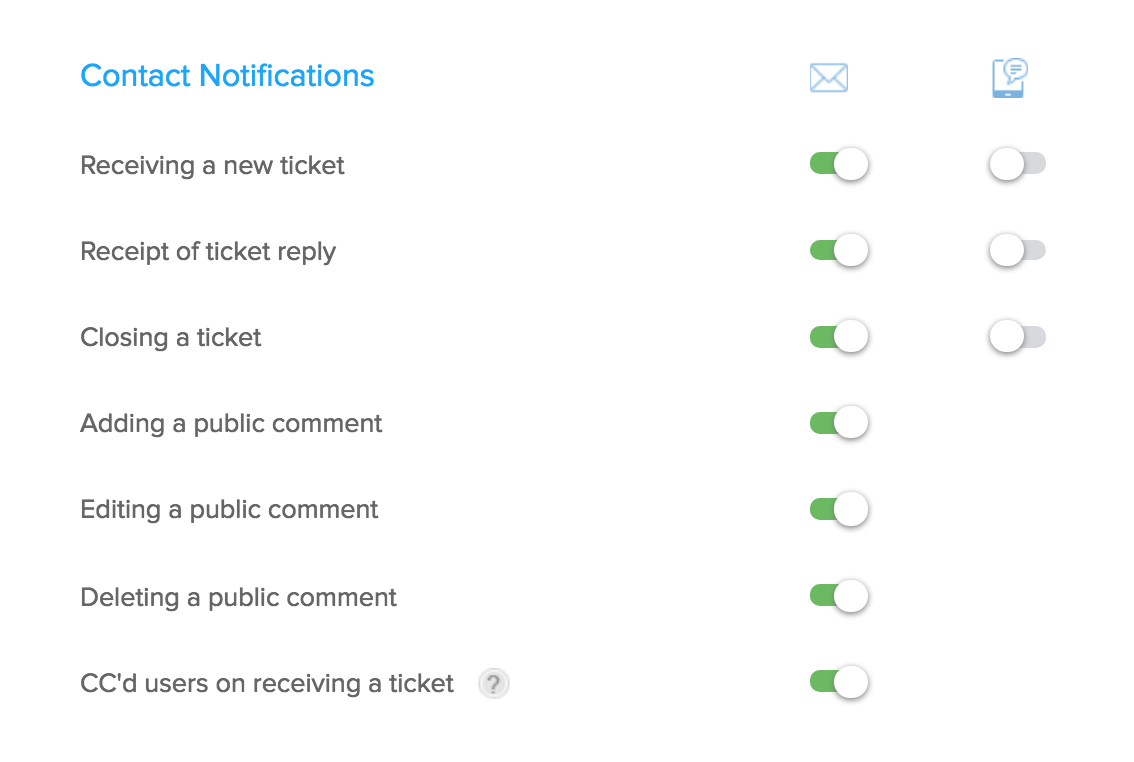Viewport: 1134px width, 762px height.
Task: Toggle email for closing a ticket
Action: point(838,337)
